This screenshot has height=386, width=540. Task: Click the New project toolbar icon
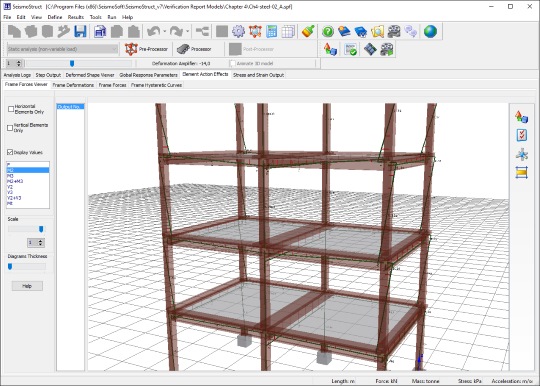pyautogui.click(x=14, y=31)
